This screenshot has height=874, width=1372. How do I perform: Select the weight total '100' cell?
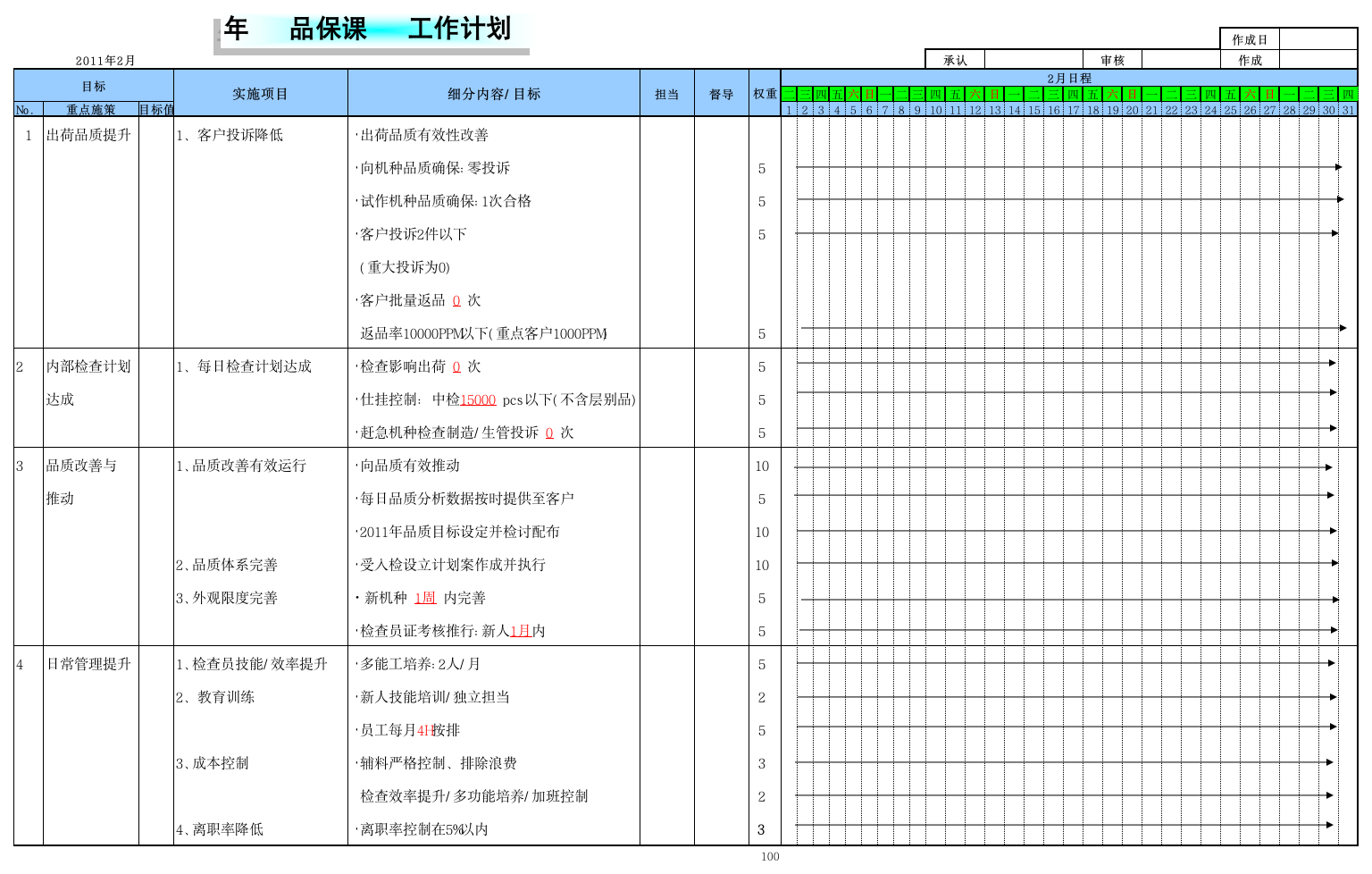tap(770, 856)
